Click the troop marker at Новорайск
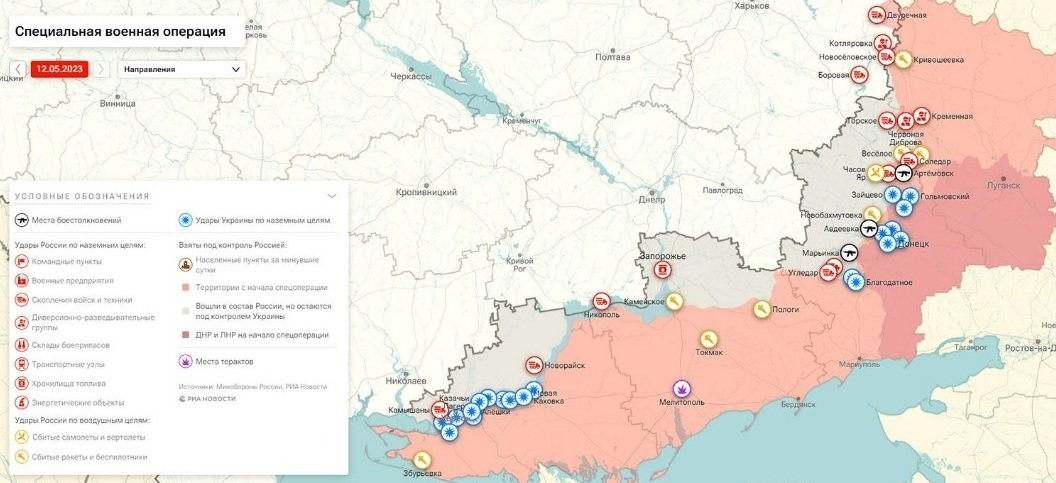Screen dimensions: 1056x483 coord(534,365)
